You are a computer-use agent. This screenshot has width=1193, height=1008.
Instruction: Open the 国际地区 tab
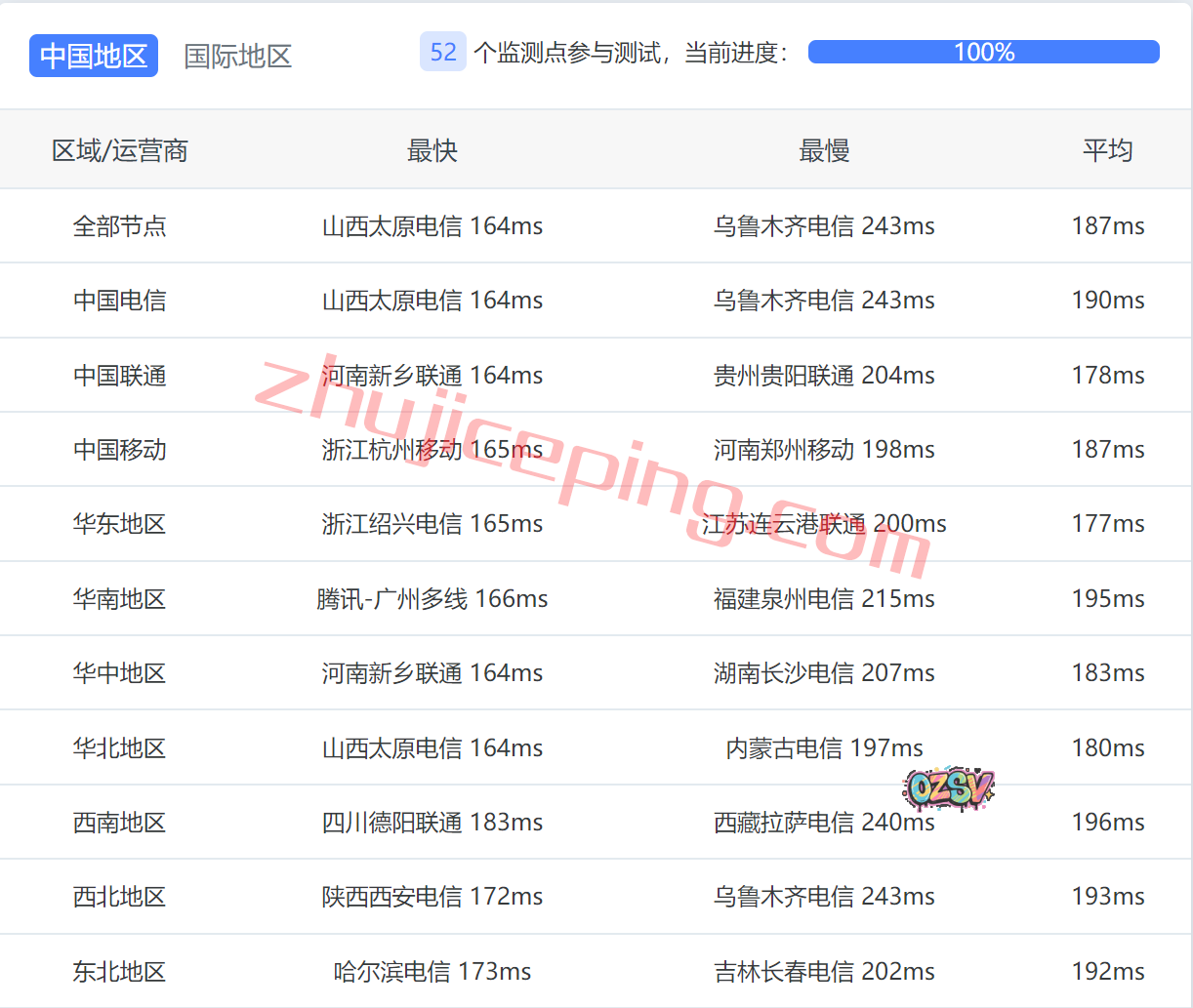pos(238,56)
